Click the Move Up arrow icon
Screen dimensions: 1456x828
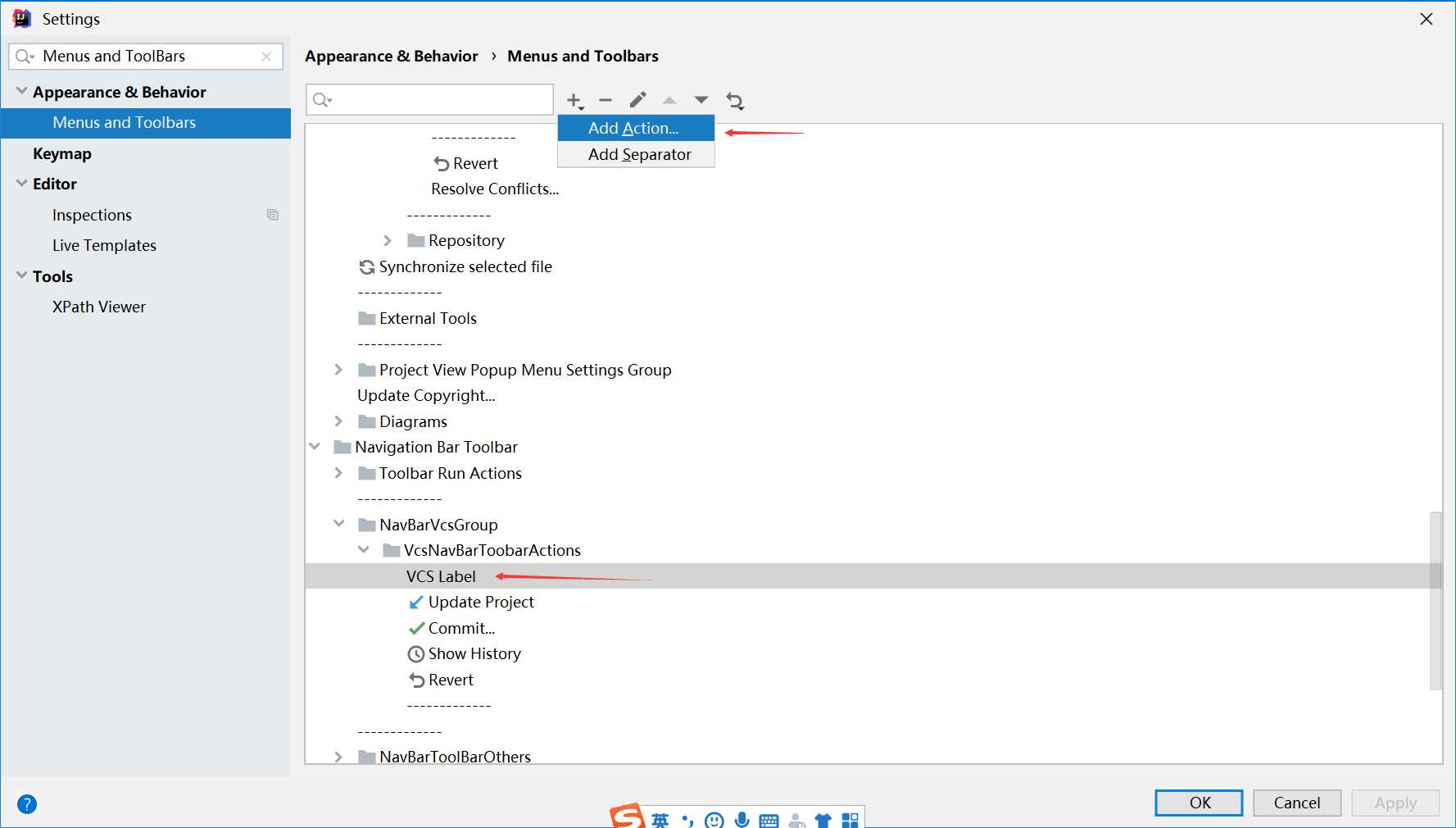[x=669, y=100]
